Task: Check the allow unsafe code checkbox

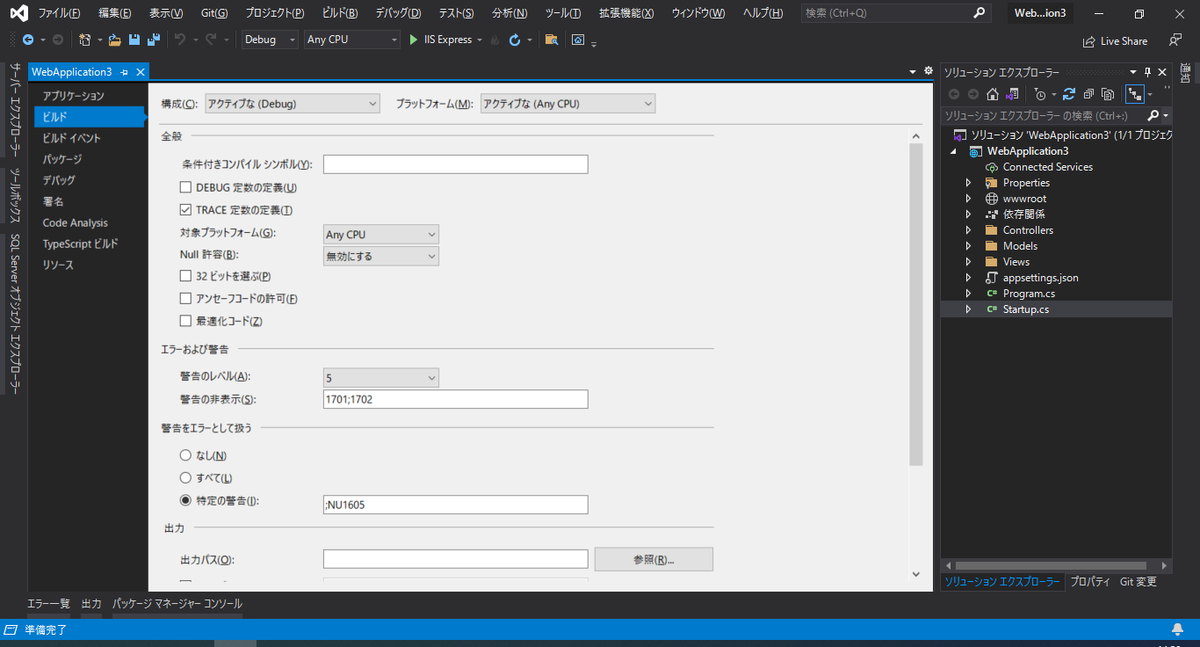Action: pyautogui.click(x=185, y=299)
